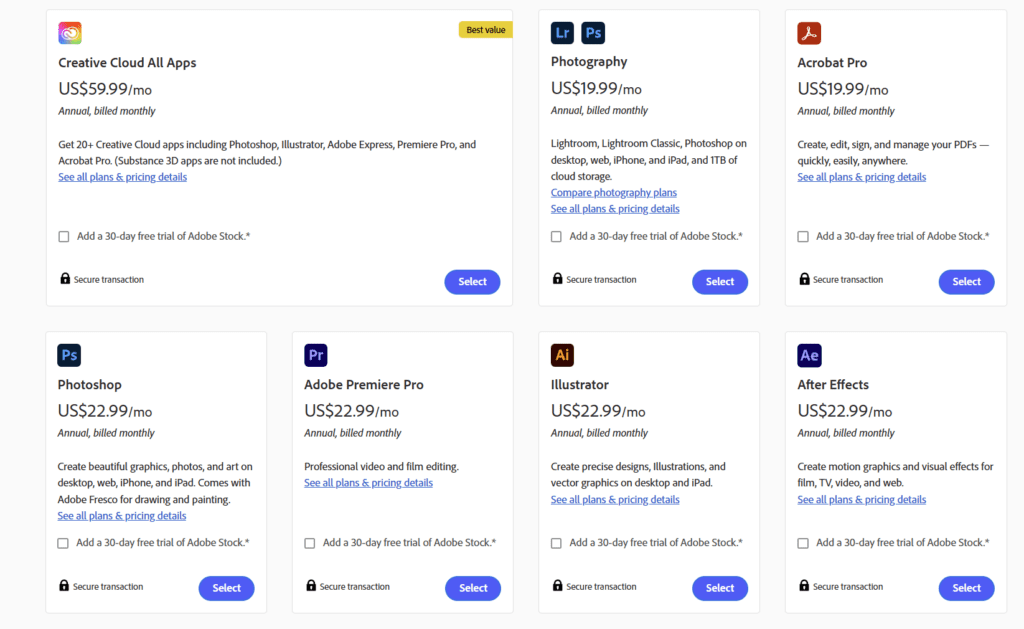Click the Ps icon in Photography card
The image size is (1024, 629).
coord(593,33)
